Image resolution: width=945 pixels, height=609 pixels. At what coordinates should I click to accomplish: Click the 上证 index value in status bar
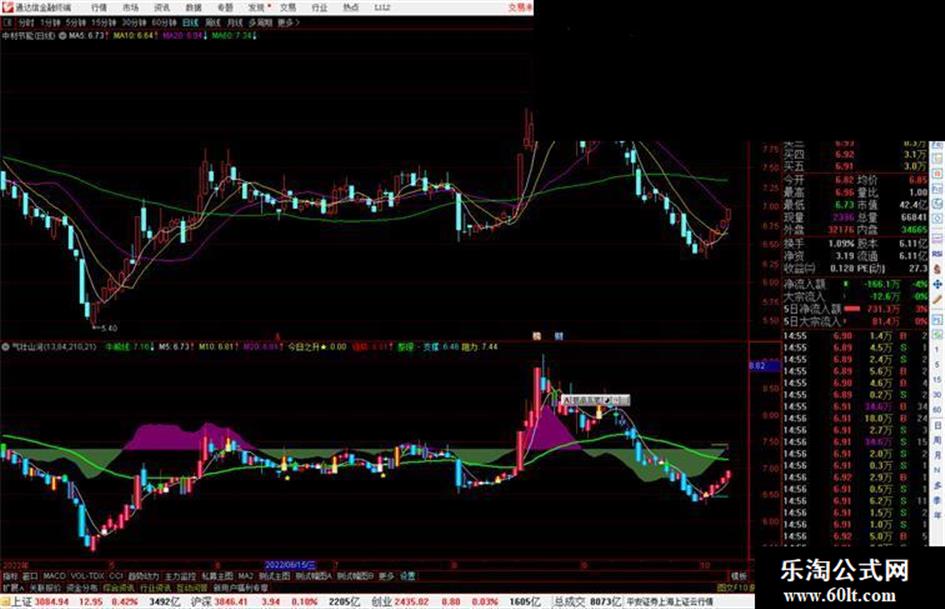click(52, 602)
